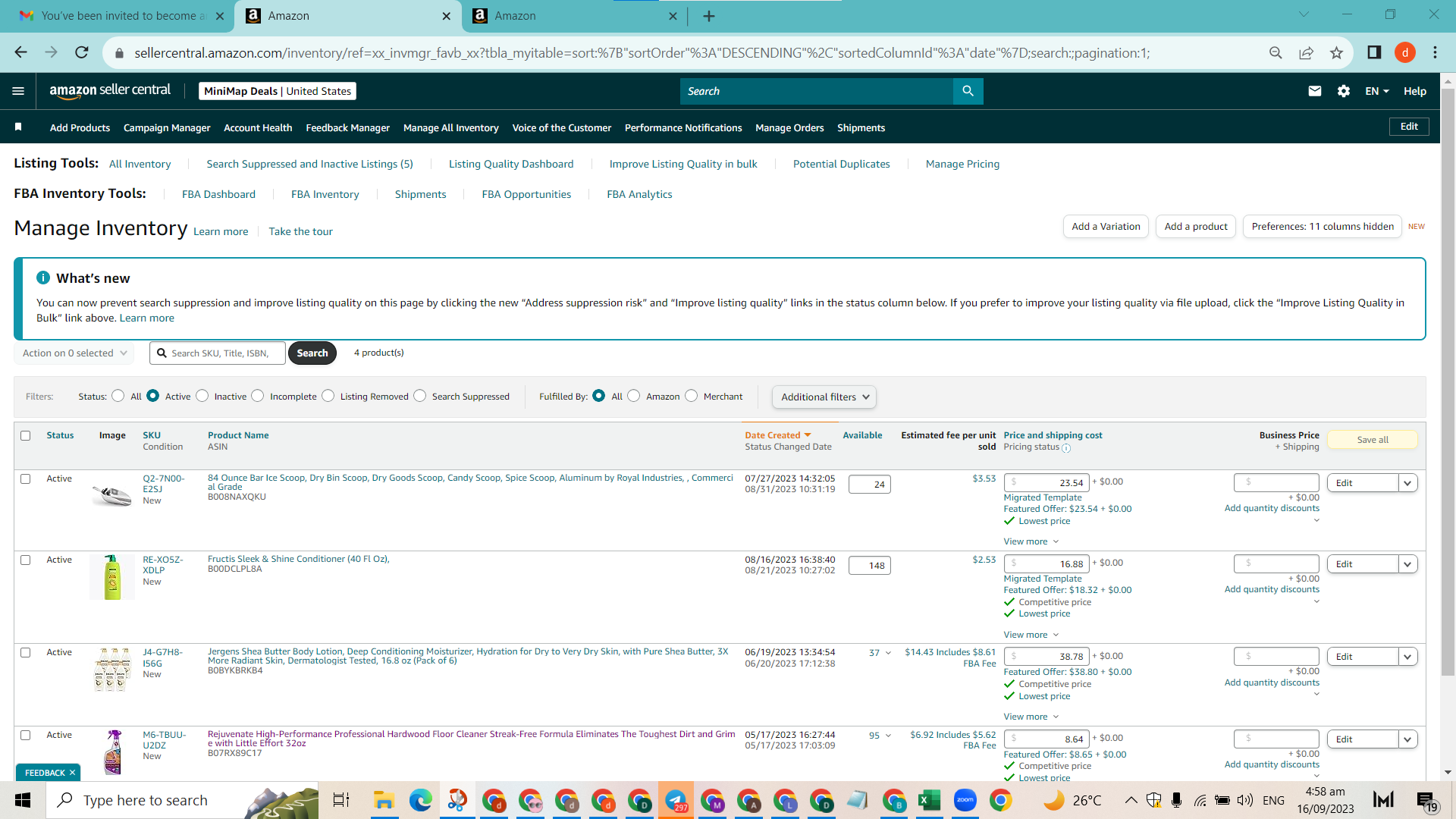Check the select-all checkbox in table header
This screenshot has height=819, width=1456.
tap(26, 435)
